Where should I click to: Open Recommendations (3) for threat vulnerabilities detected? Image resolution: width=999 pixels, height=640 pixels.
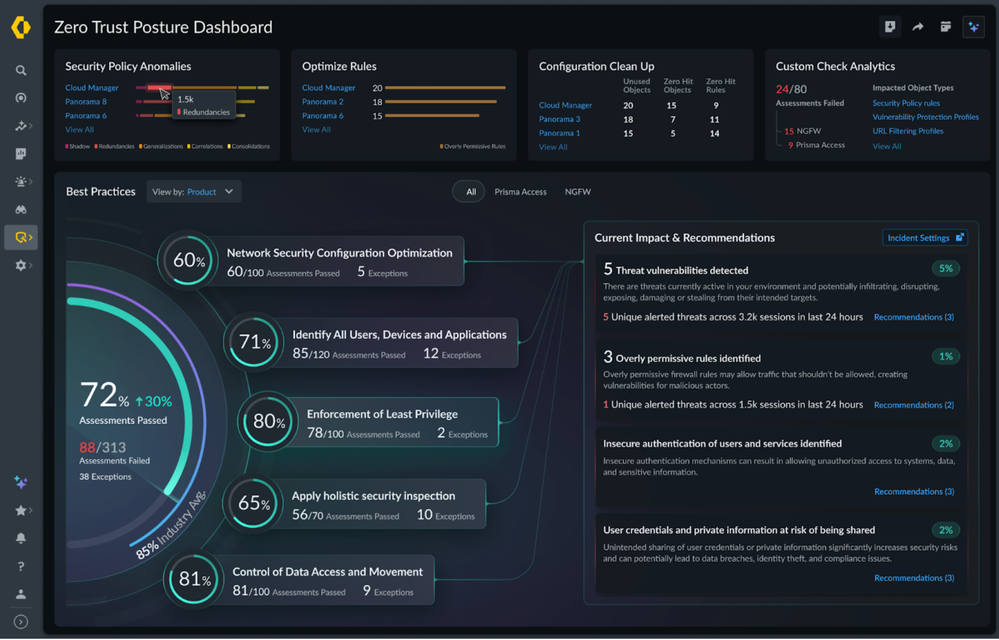click(x=913, y=317)
